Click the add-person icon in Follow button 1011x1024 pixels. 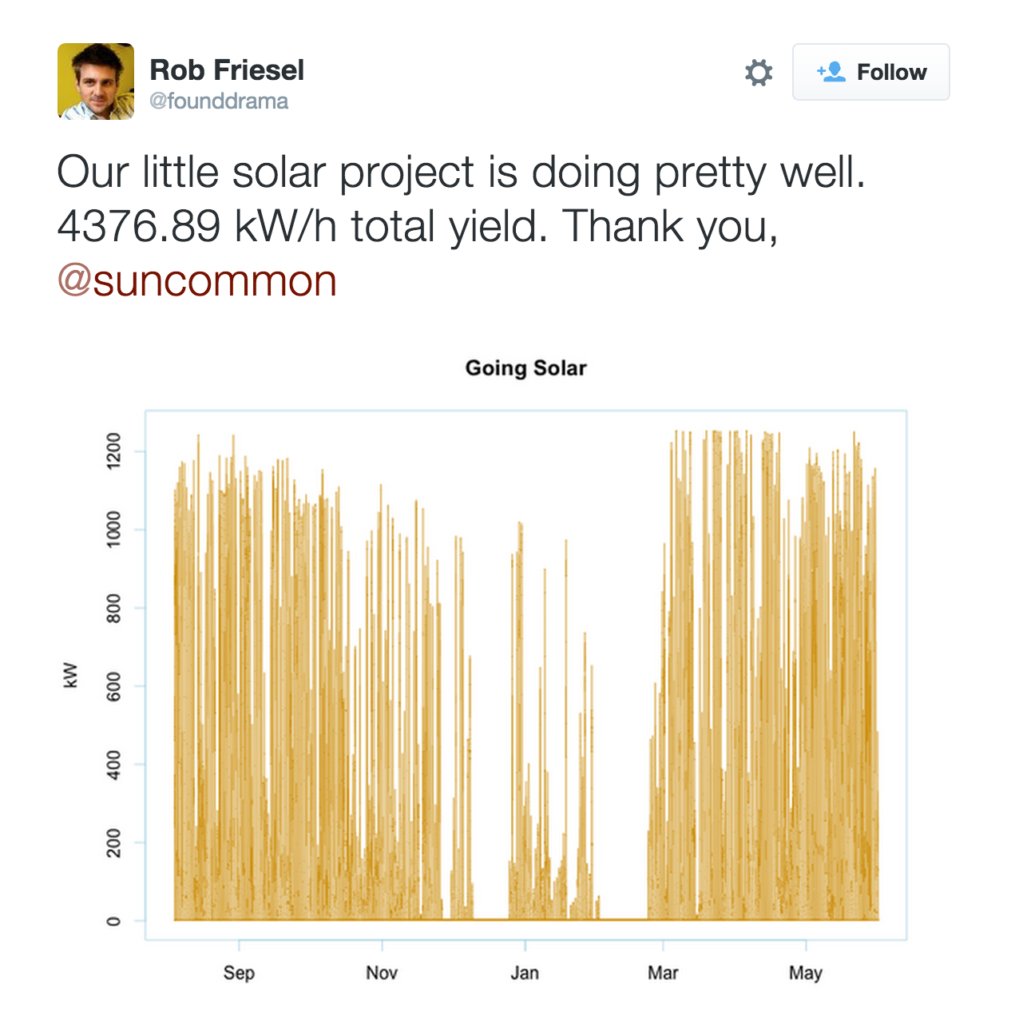[x=831, y=72]
